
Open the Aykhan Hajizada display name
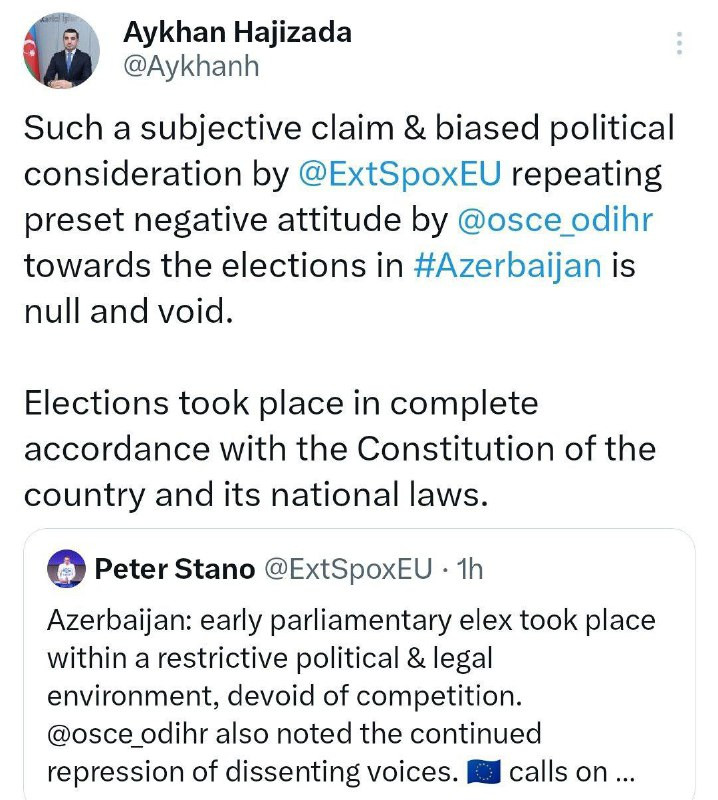tap(236, 33)
